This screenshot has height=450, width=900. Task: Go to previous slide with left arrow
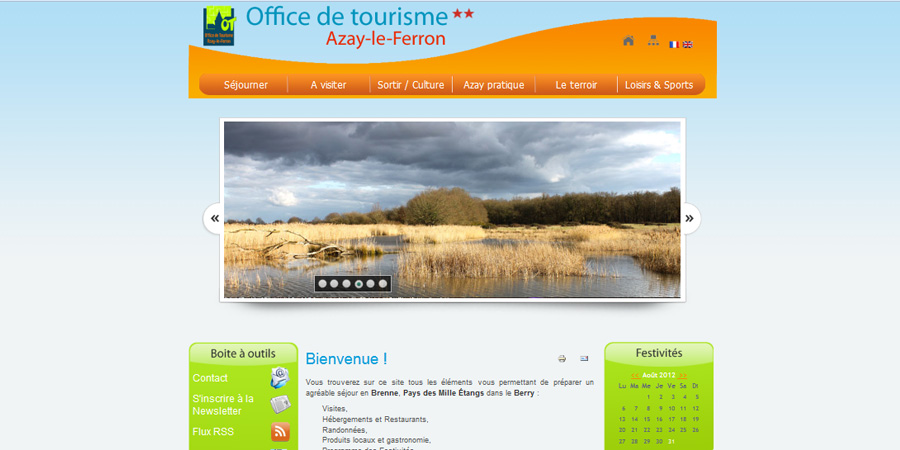coord(214,218)
